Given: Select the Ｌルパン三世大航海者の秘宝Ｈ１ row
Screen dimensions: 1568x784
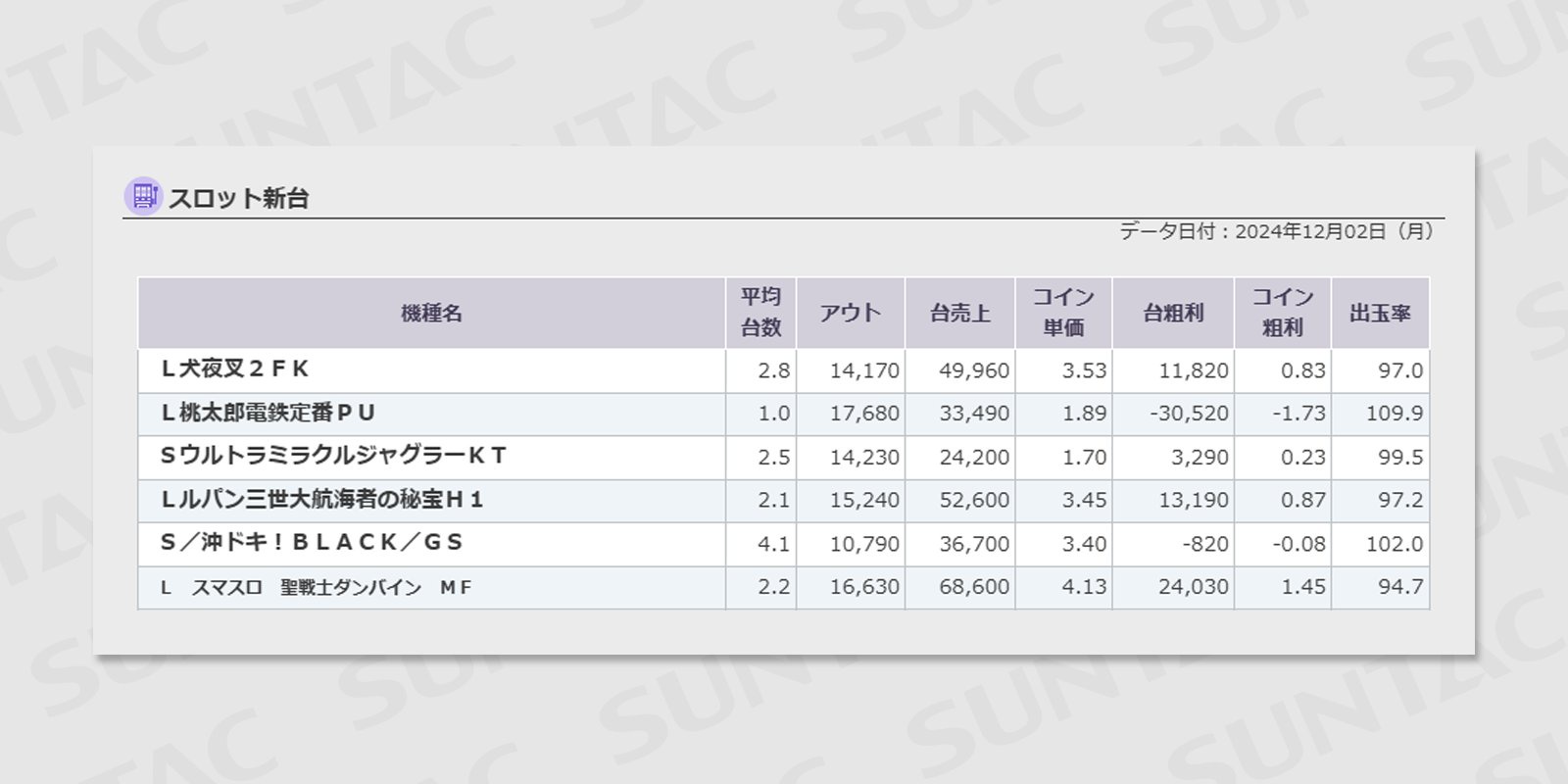Looking at the screenshot, I should pyautogui.click(x=784, y=500).
